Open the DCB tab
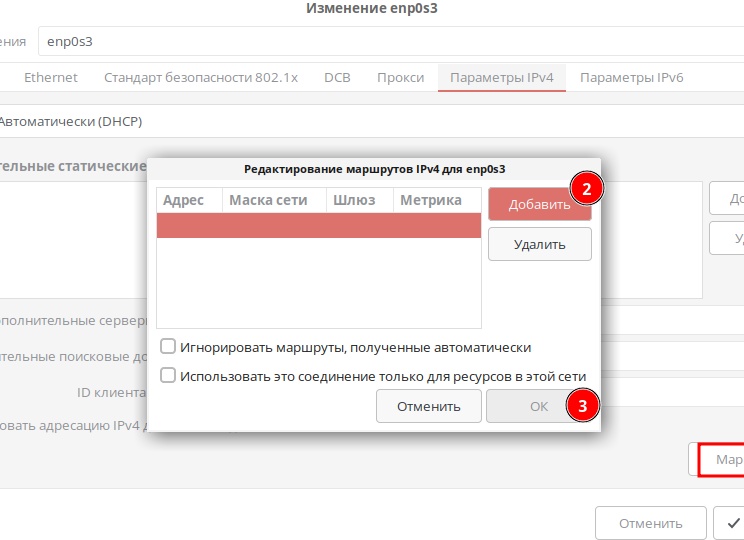 coord(337,77)
